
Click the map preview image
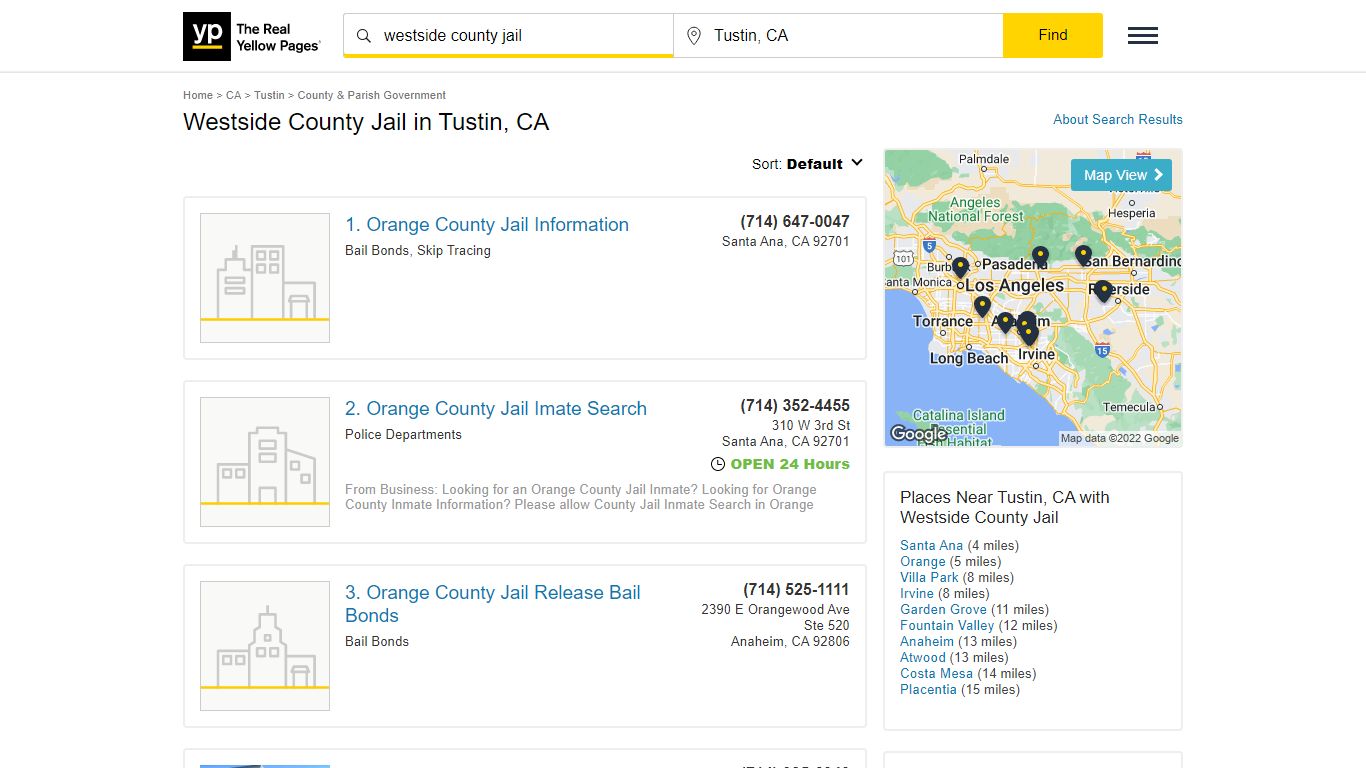[x=1033, y=298]
